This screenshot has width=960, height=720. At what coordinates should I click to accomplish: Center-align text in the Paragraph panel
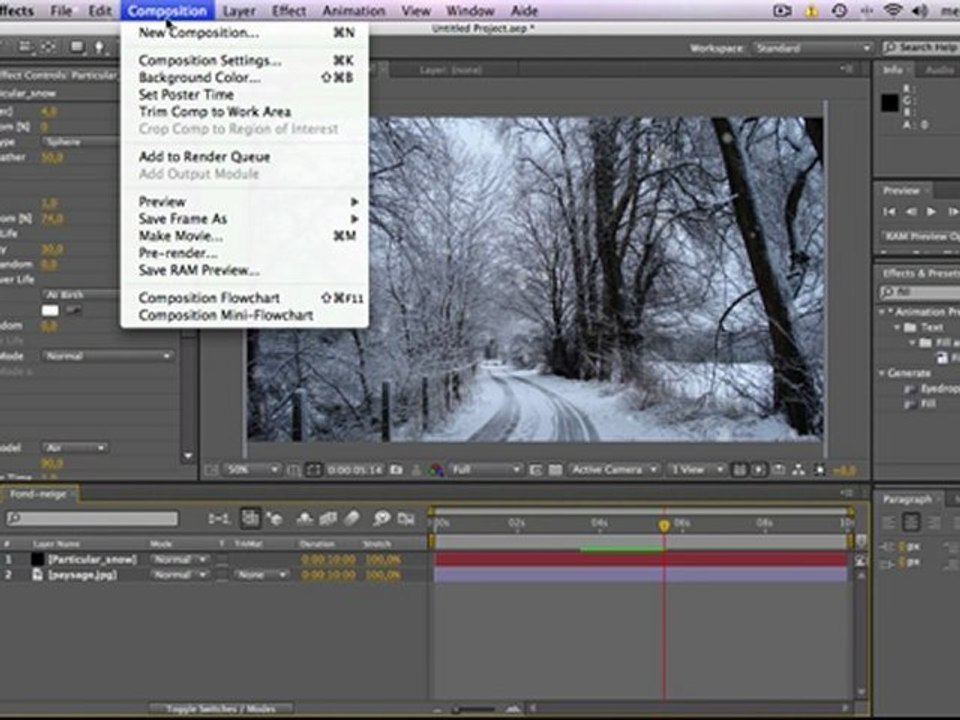click(911, 522)
